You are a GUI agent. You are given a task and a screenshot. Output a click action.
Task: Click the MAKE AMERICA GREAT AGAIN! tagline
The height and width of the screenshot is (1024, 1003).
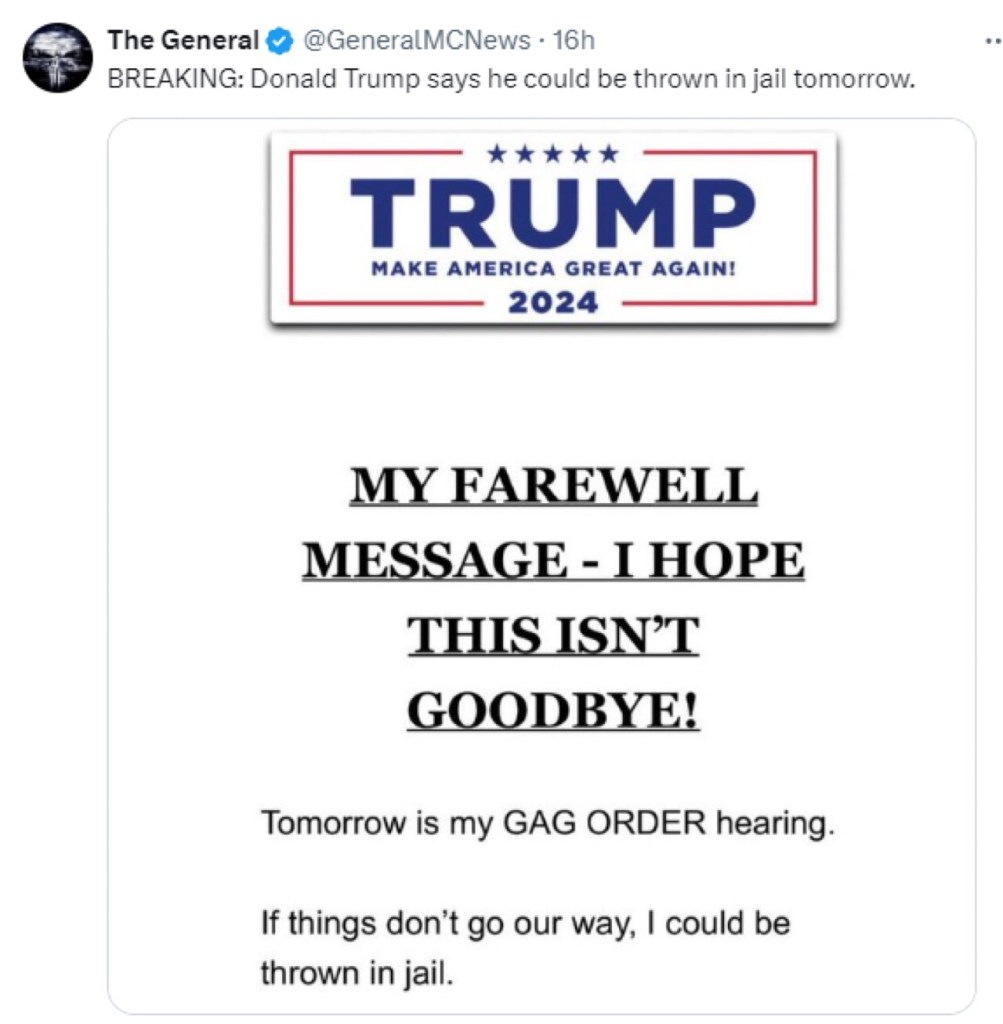tap(553, 268)
